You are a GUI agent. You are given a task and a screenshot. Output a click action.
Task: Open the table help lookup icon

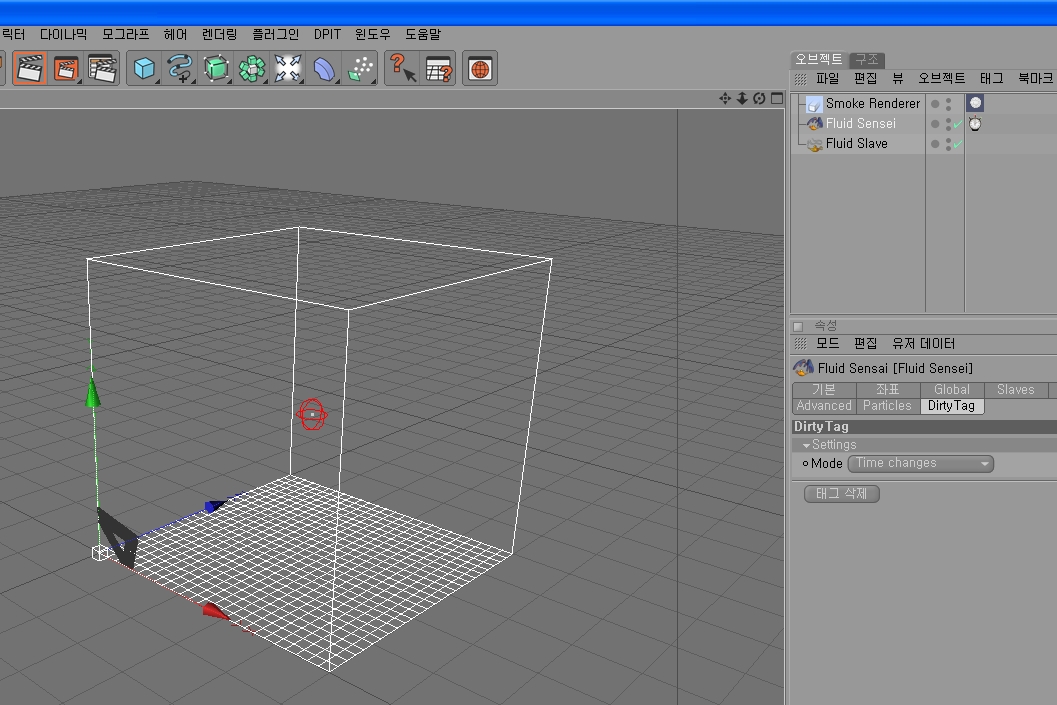coord(438,68)
